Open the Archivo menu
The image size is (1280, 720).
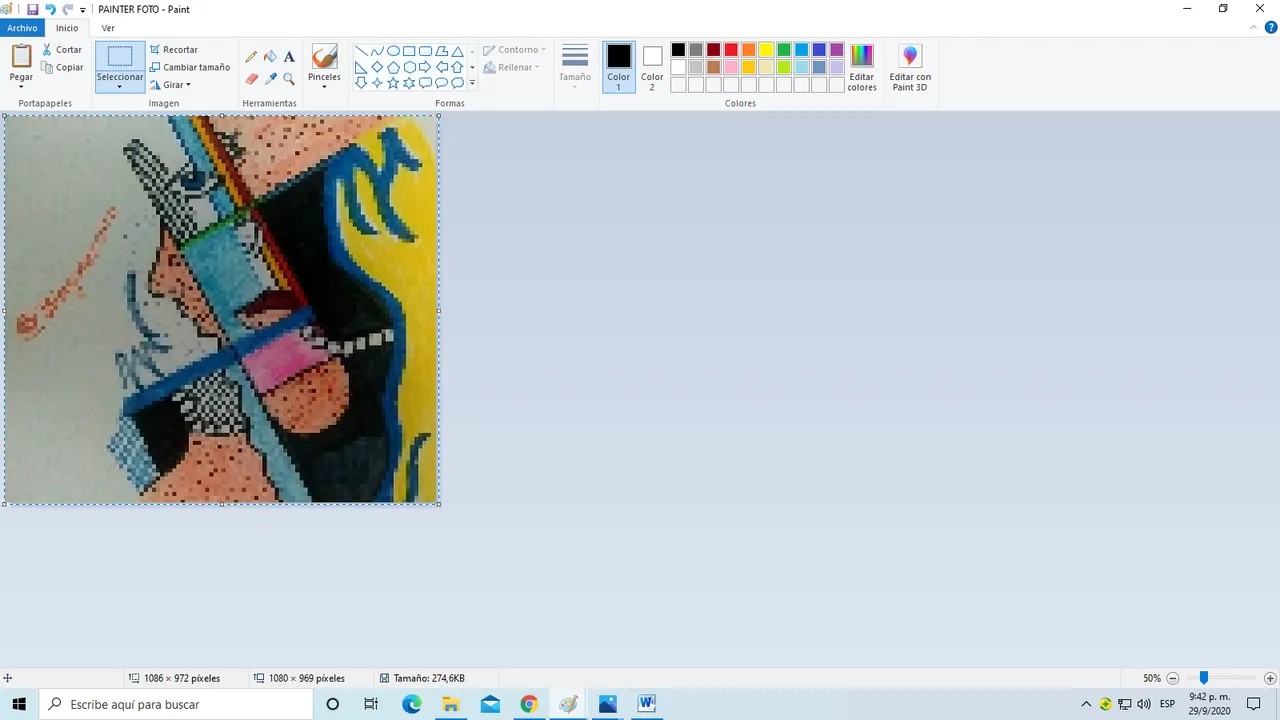22,28
